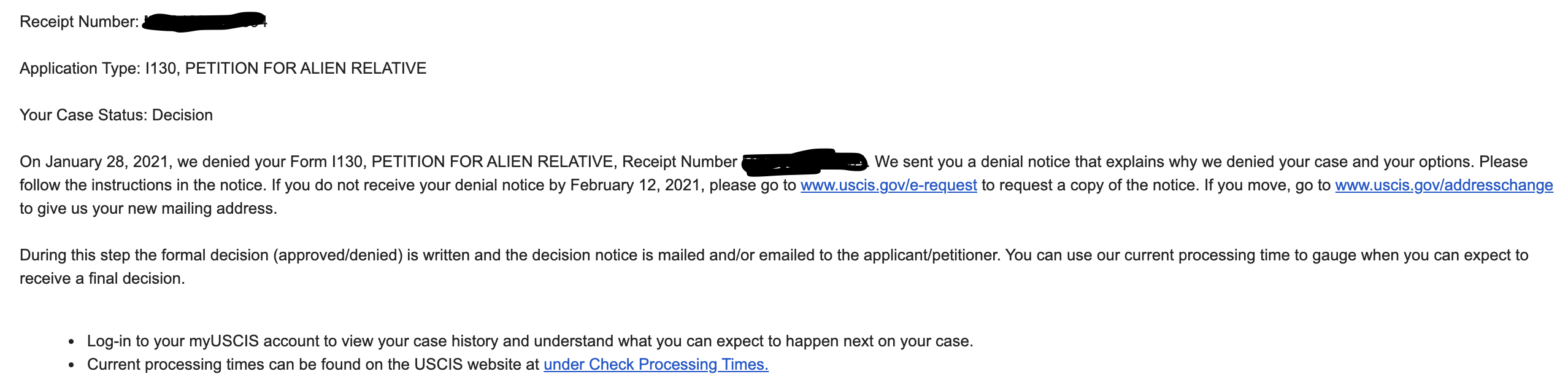This screenshot has height=382, width=1568.
Task: Click the PETITION FOR ALIEN RELATIVE heading text
Action: tap(306, 68)
